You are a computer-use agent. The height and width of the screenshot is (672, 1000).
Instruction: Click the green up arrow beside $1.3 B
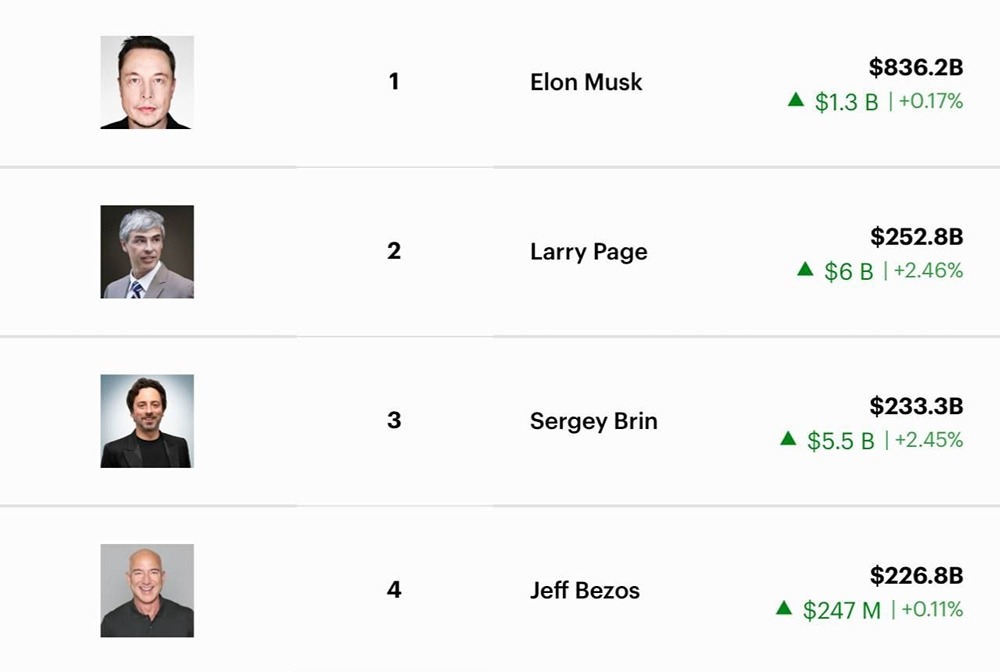(796, 99)
